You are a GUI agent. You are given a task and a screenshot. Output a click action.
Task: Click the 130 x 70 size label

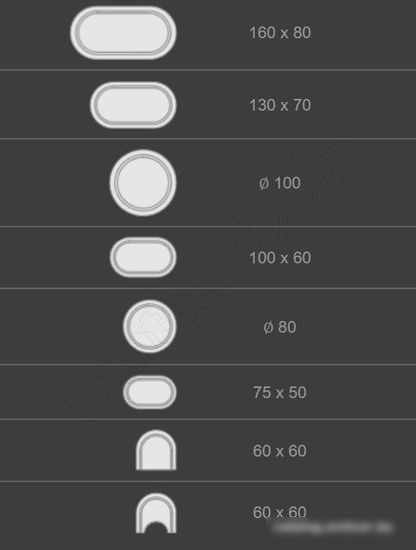(x=280, y=105)
